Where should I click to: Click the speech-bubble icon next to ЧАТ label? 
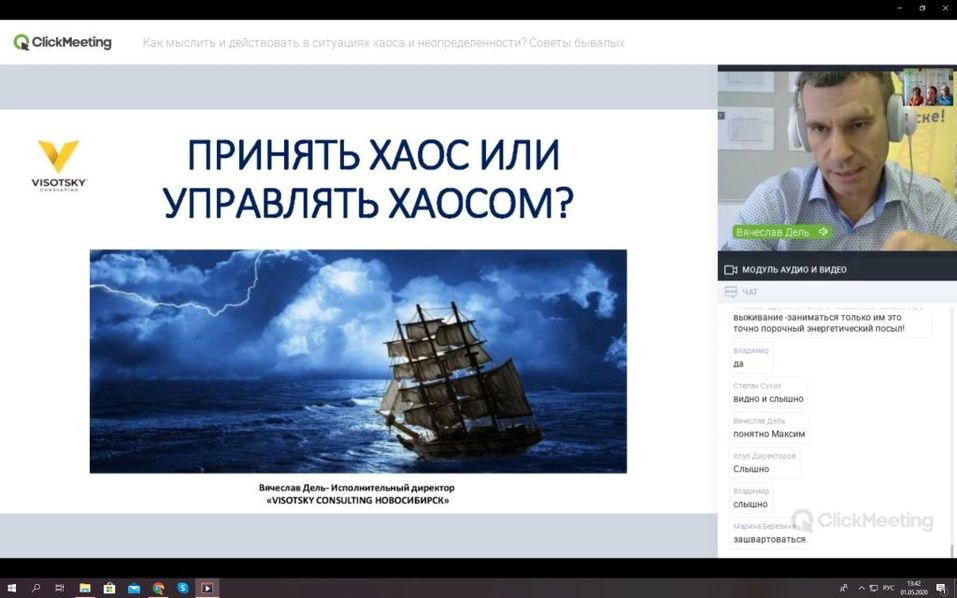[729, 291]
